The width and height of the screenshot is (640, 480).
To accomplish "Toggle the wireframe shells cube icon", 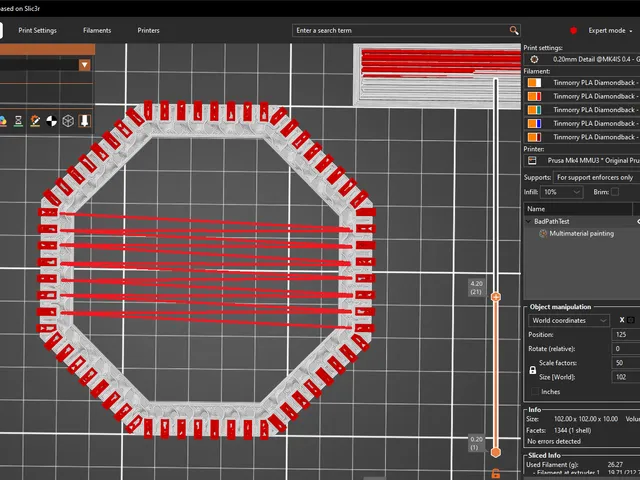I will click(68, 121).
